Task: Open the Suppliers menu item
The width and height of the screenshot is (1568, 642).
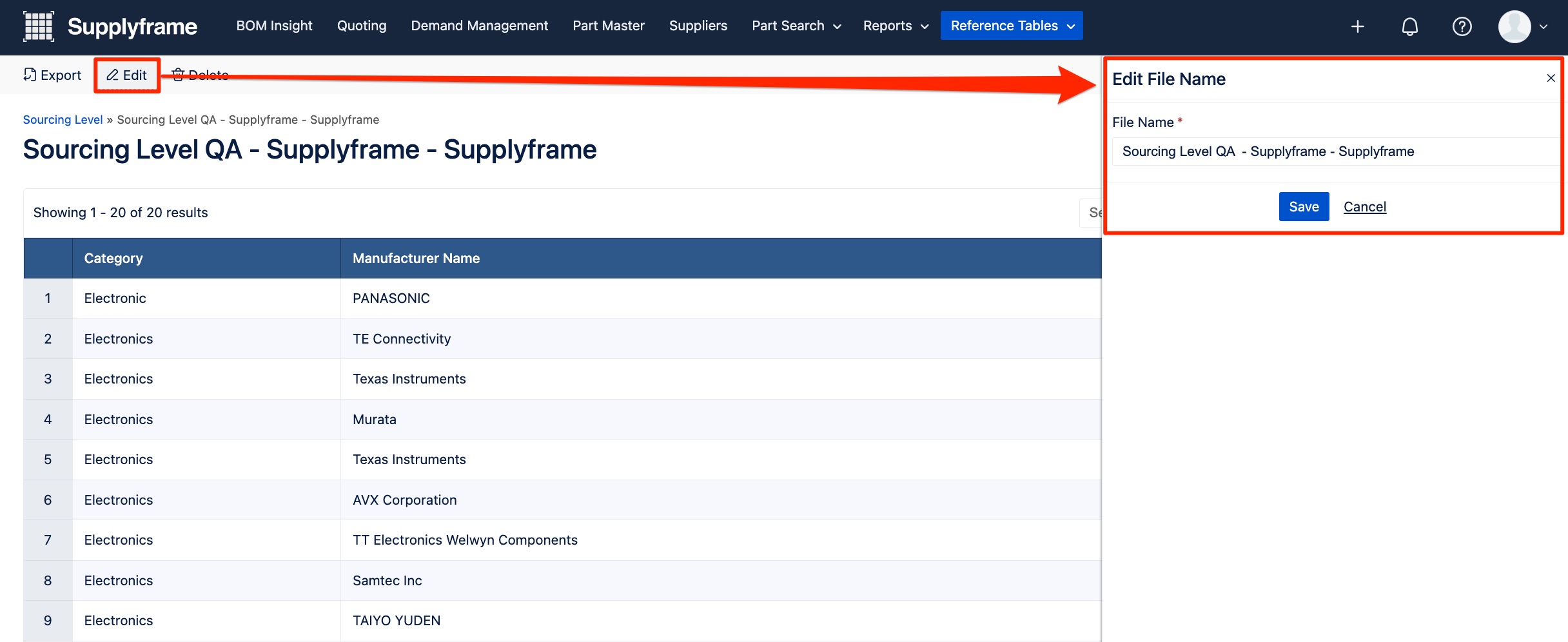Action: [698, 26]
